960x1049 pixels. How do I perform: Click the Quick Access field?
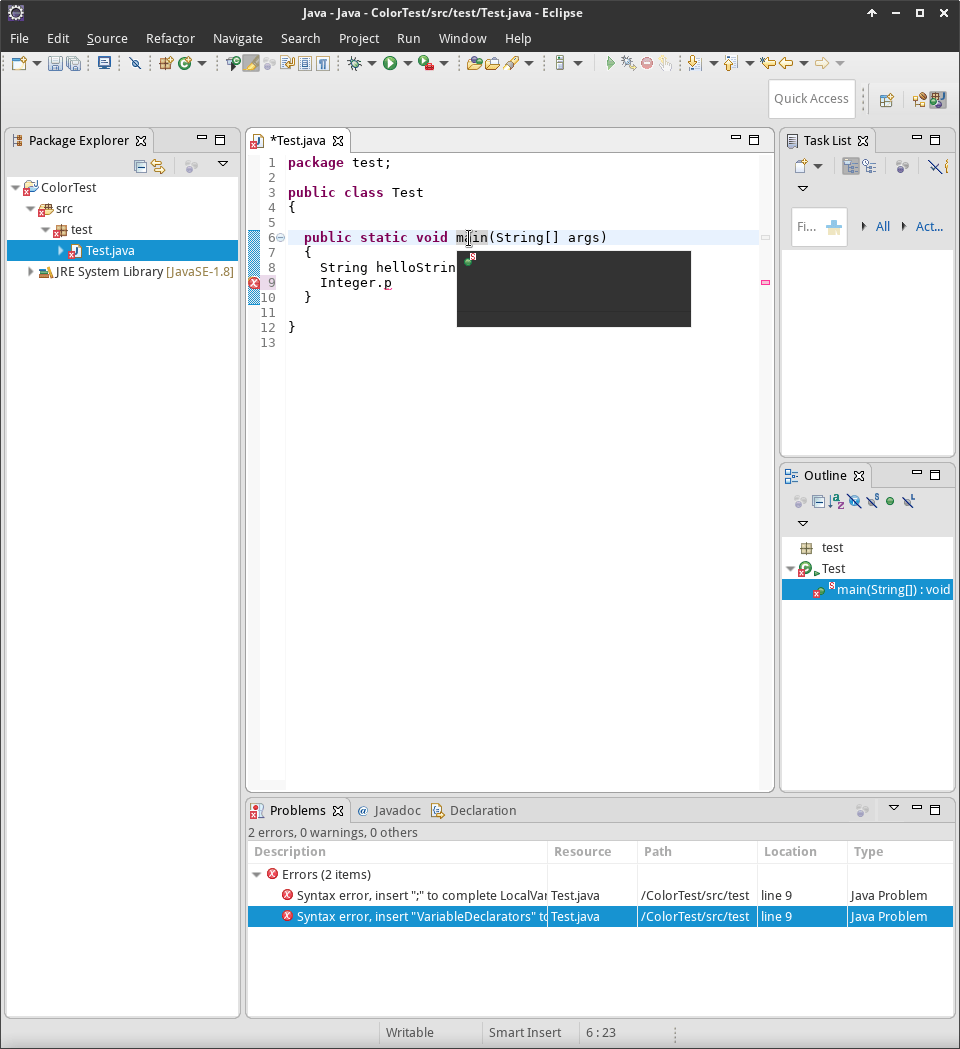[x=811, y=99]
